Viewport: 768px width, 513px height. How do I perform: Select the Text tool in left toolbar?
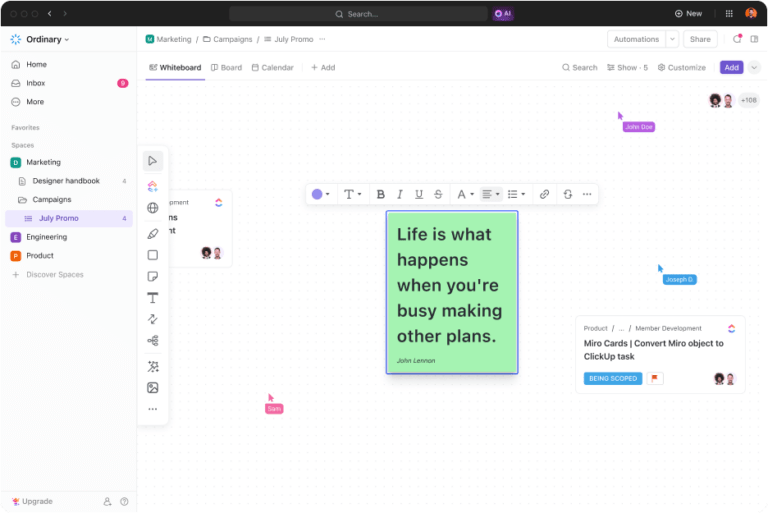(152, 298)
